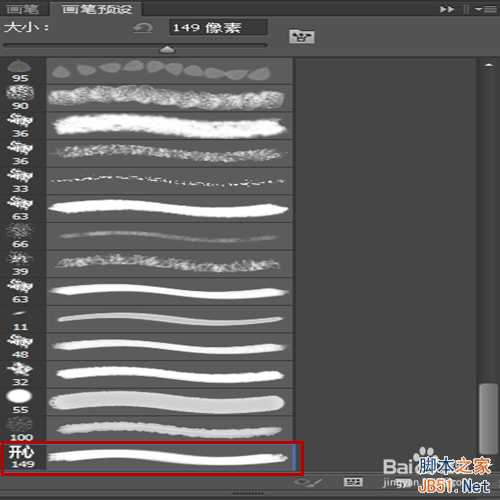This screenshot has height=500, width=500.
Task: Select the 90 textured brush preset
Action: (147, 98)
